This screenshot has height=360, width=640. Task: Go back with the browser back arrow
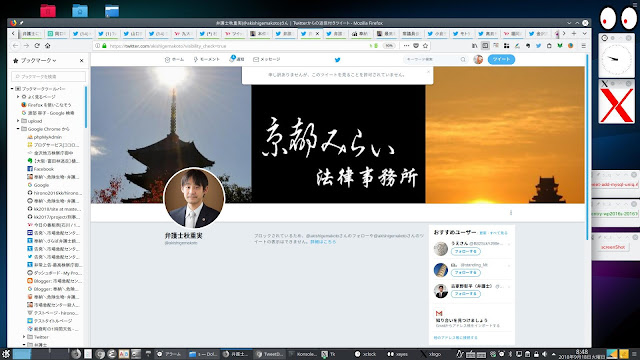pos(15,46)
